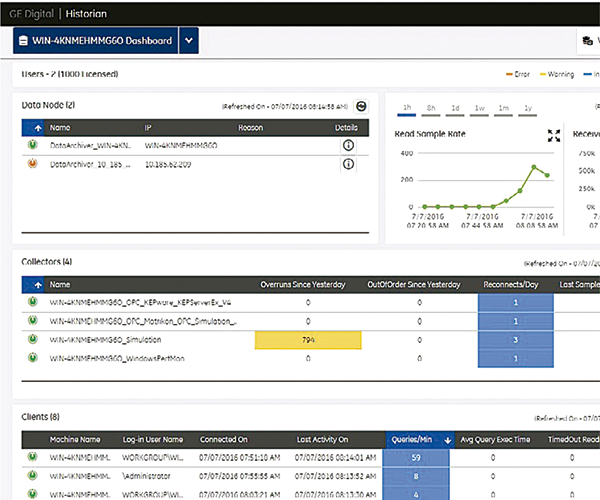Select the 1h time range tab

pos(407,109)
